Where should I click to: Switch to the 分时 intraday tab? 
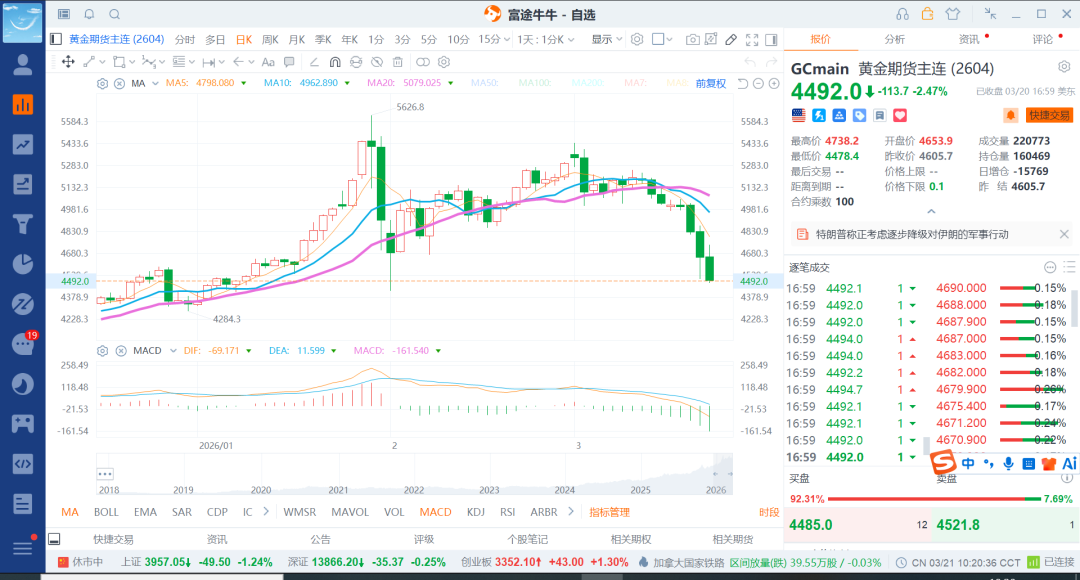click(x=185, y=39)
